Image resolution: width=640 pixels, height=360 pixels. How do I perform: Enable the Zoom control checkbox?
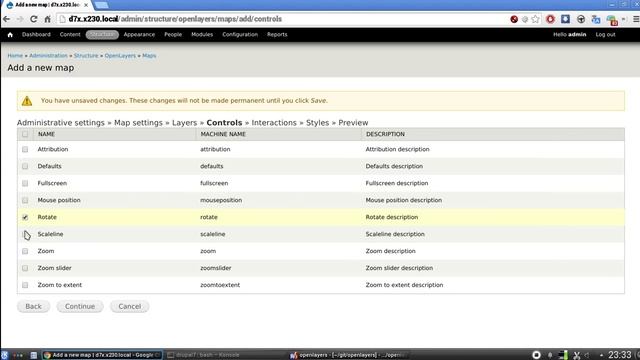pos(25,251)
